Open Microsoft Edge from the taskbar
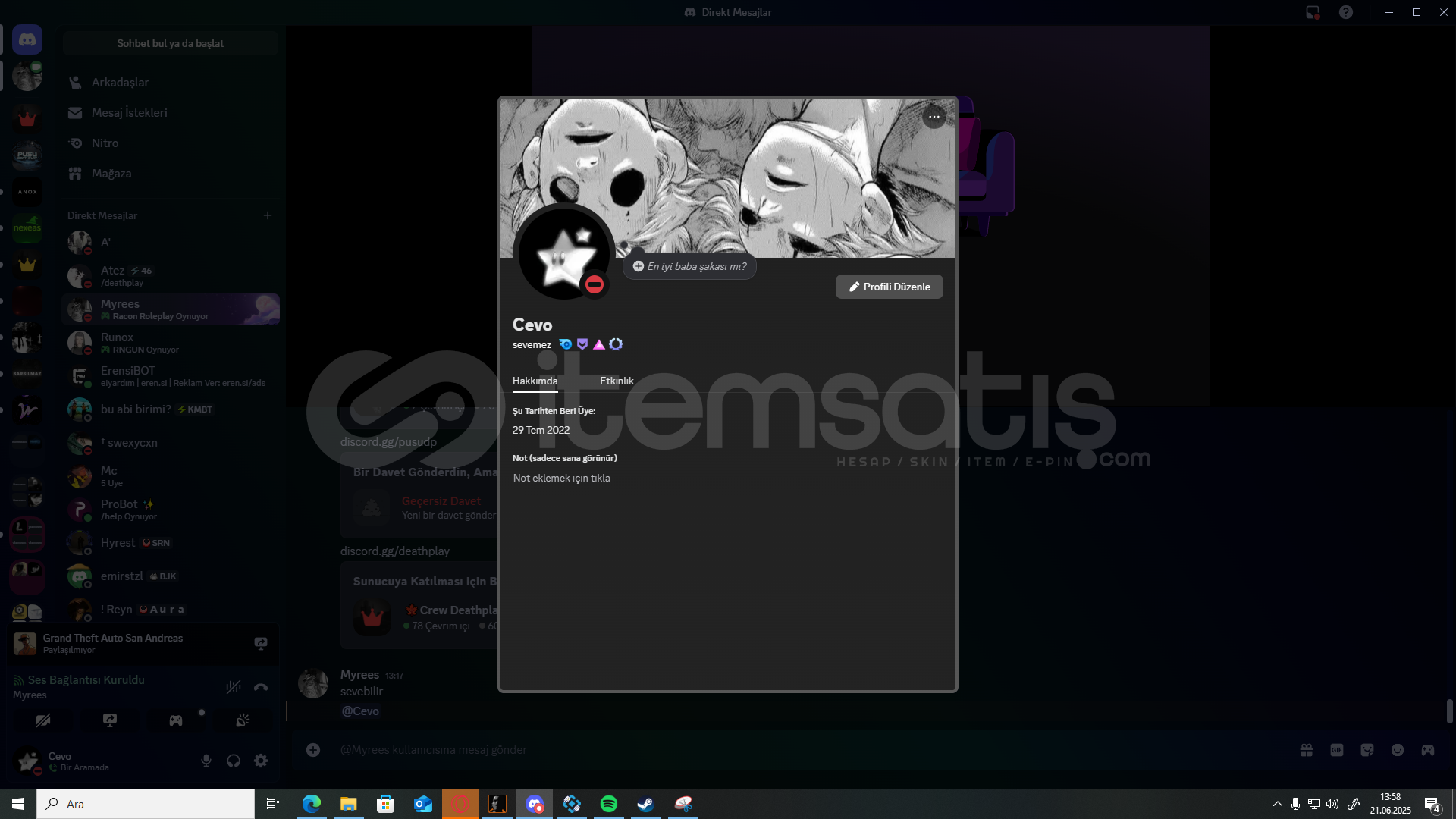Screen dimensions: 1456x819 (x=312, y=804)
